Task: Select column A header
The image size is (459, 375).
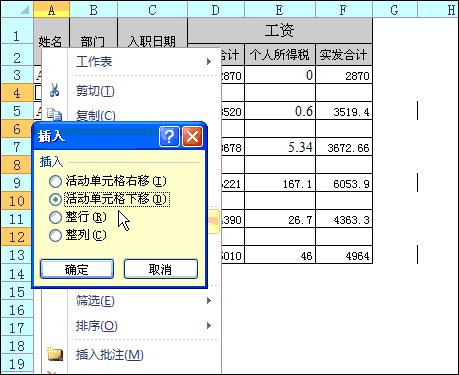Action: 51,9
